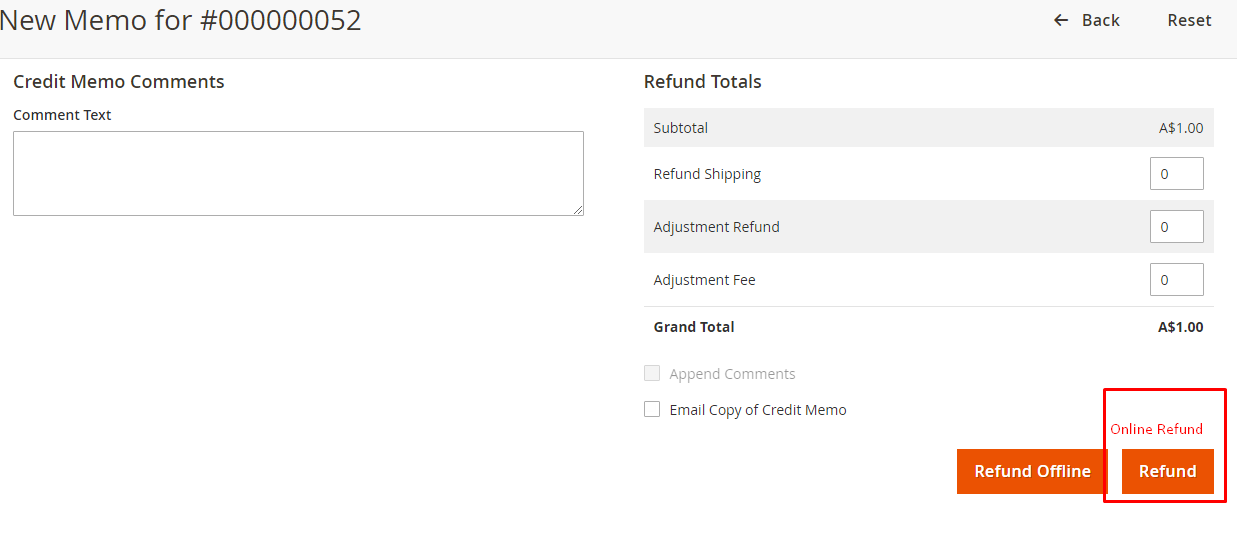Click the red Online Refund annotation text
The image size is (1237, 535).
1156,429
